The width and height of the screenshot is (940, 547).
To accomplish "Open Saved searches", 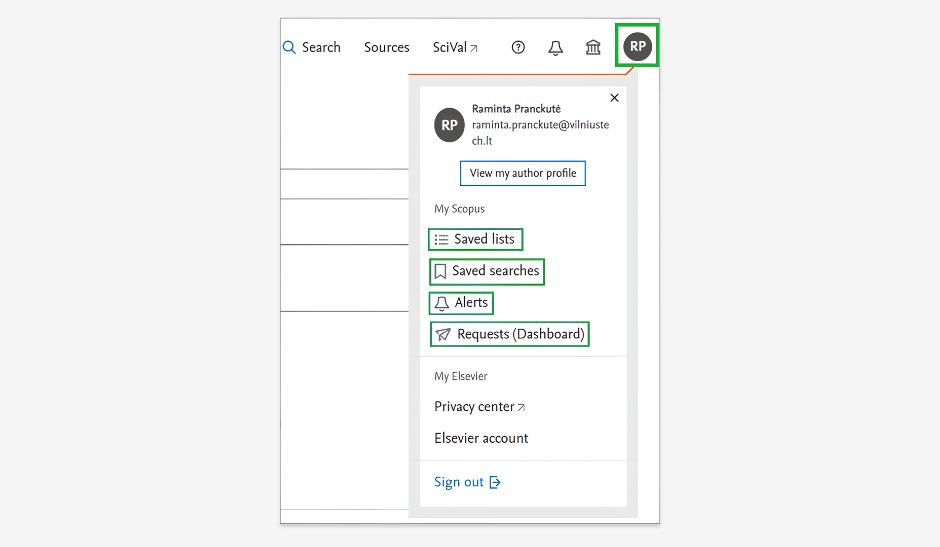I will coord(487,272).
